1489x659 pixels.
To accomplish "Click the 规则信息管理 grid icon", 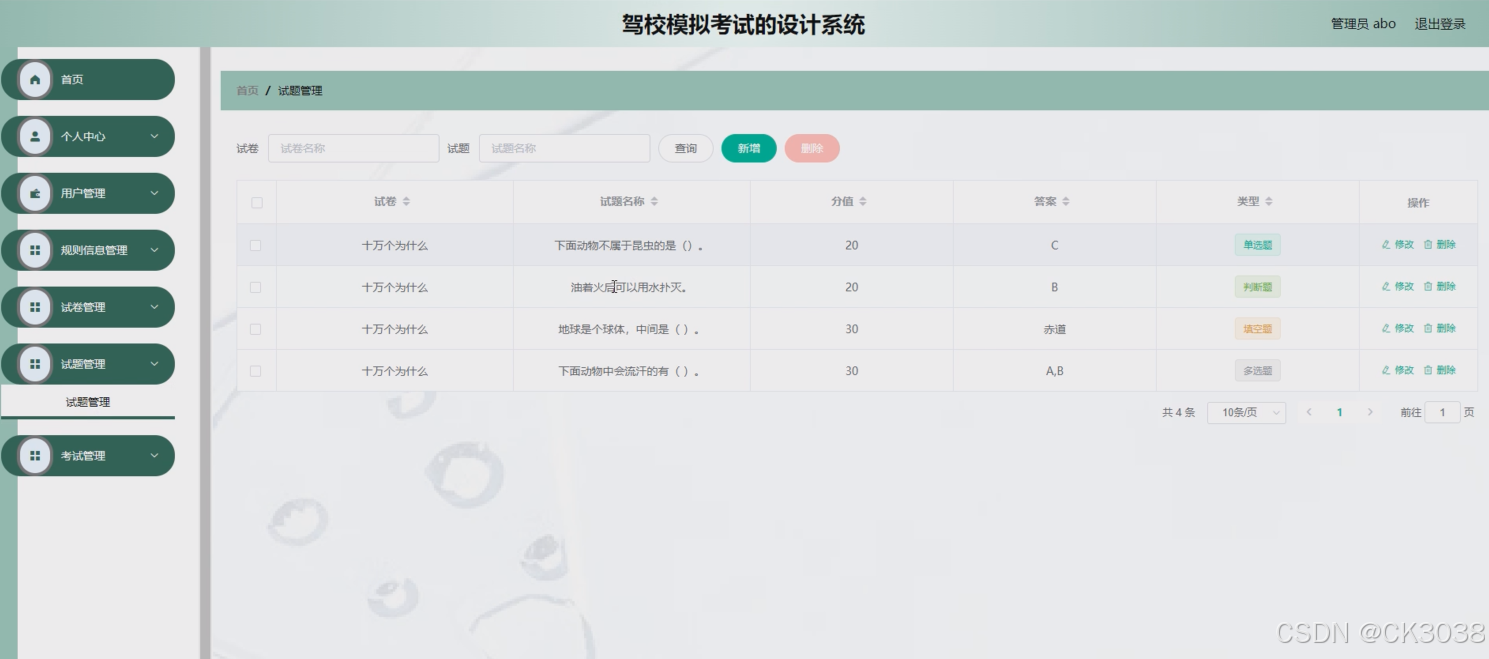I will [36, 250].
